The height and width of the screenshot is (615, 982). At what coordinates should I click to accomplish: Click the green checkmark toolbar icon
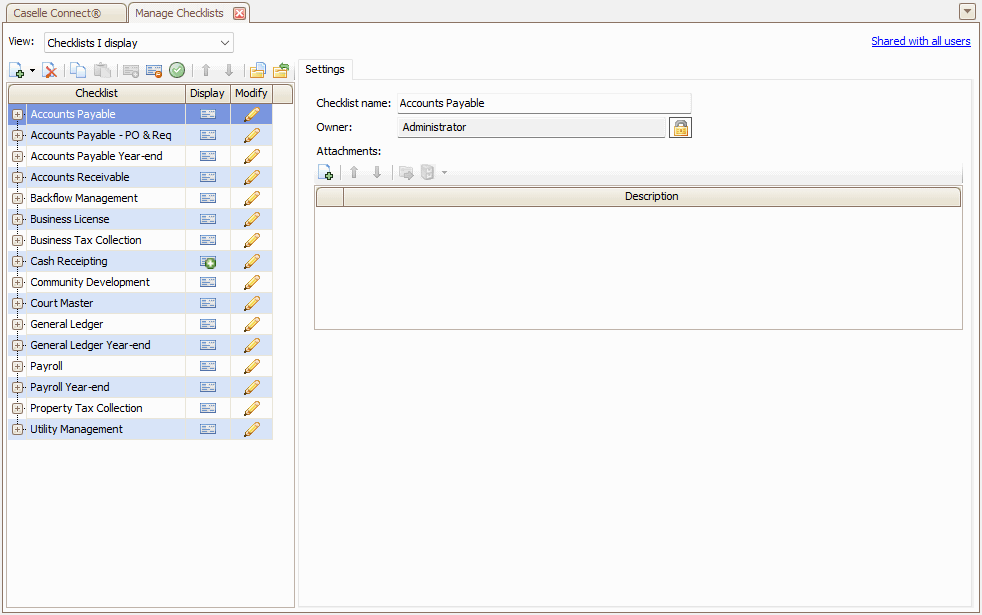177,71
